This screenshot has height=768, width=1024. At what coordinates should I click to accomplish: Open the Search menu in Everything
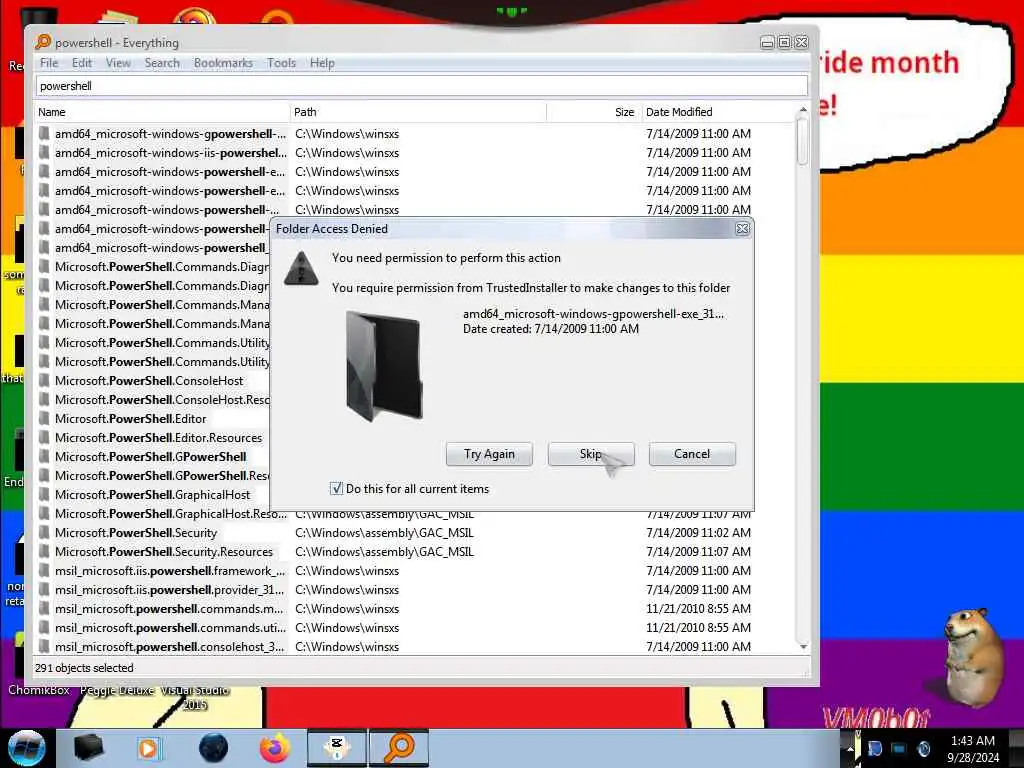(x=162, y=63)
